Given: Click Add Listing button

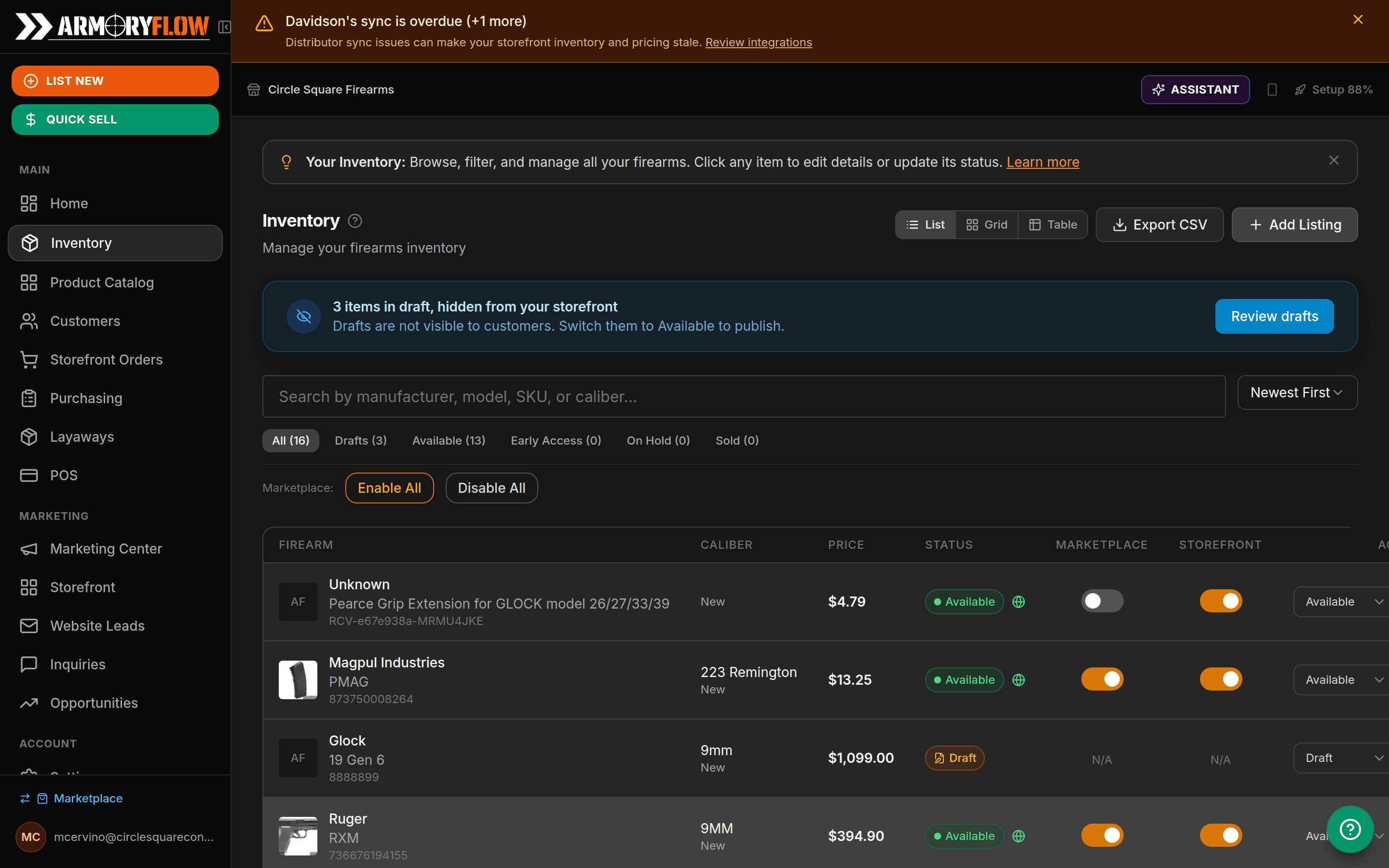Looking at the screenshot, I should (1295, 224).
